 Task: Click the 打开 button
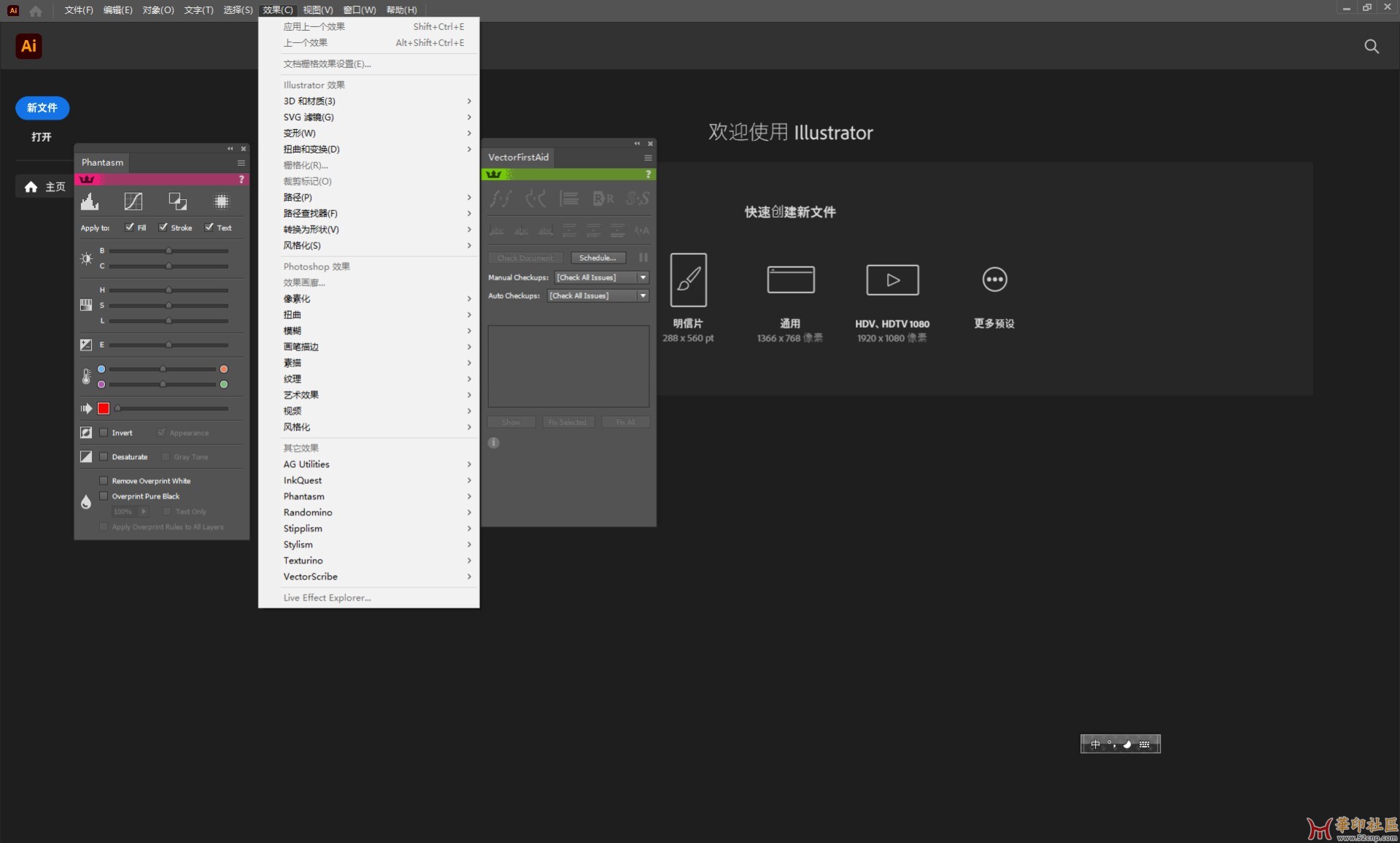[42, 137]
